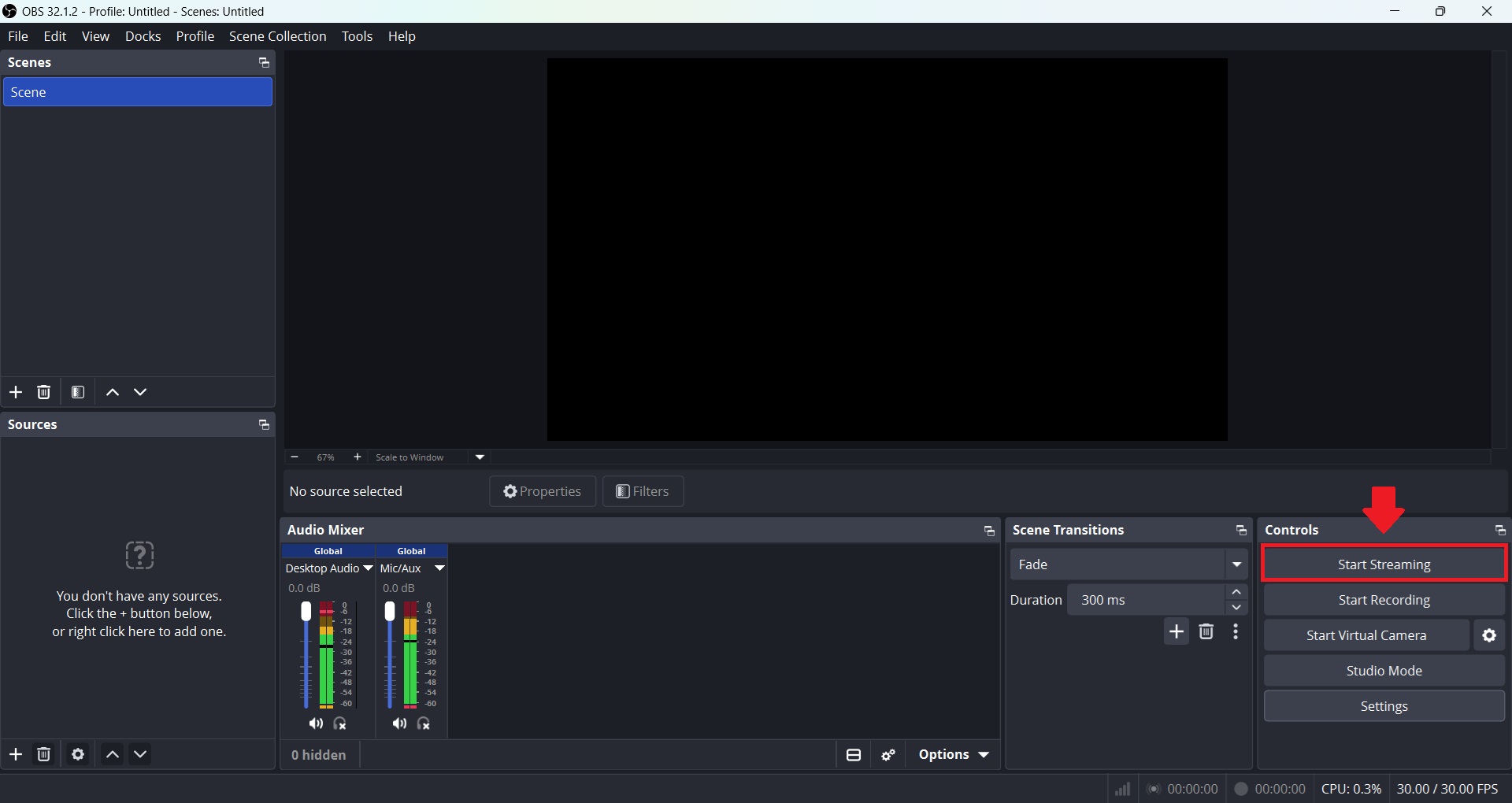Remove transition with trash icon

coord(1206,631)
